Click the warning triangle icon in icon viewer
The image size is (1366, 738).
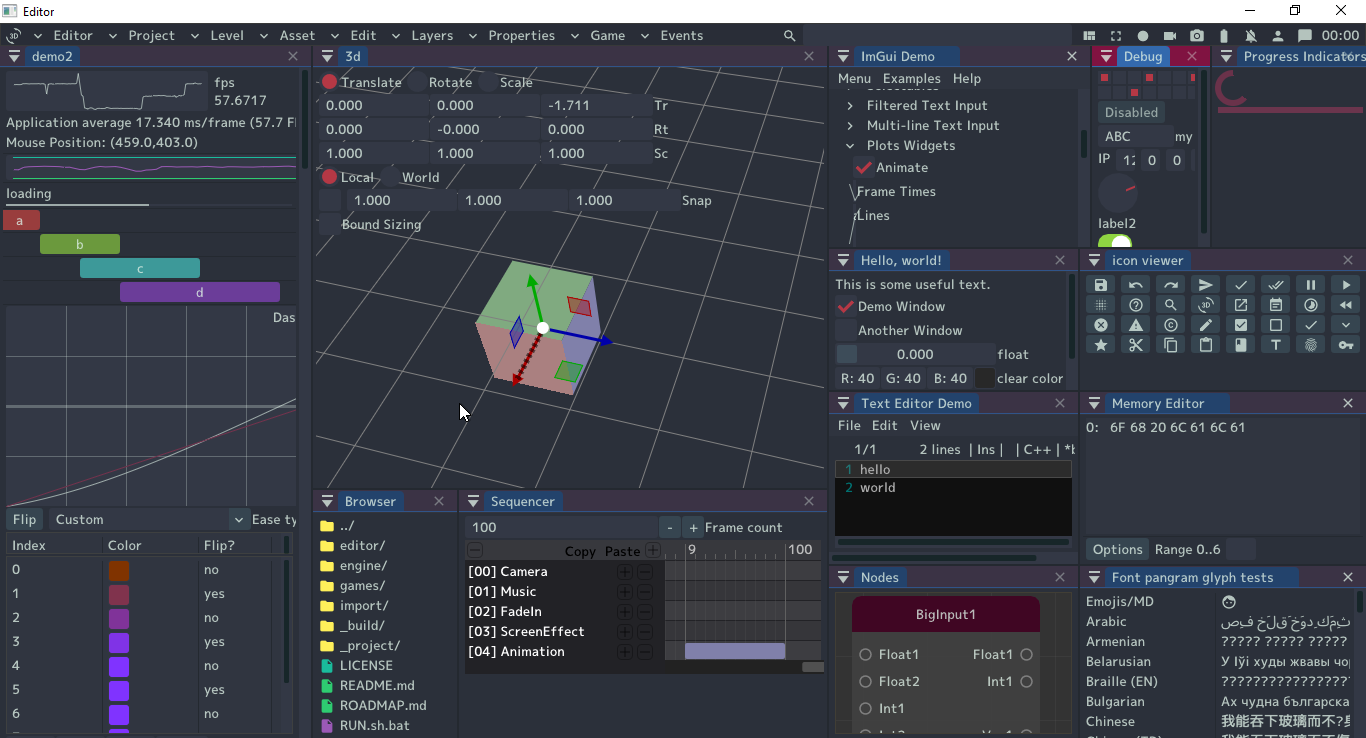pos(1136,325)
